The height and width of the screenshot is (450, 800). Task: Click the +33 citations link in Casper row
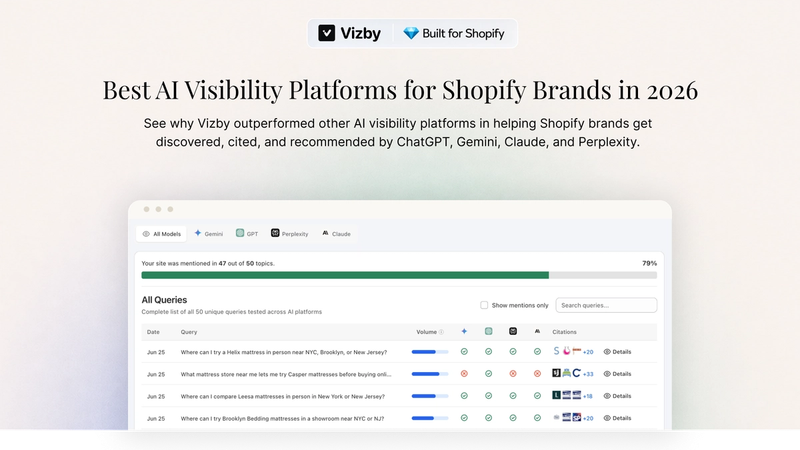click(x=588, y=374)
